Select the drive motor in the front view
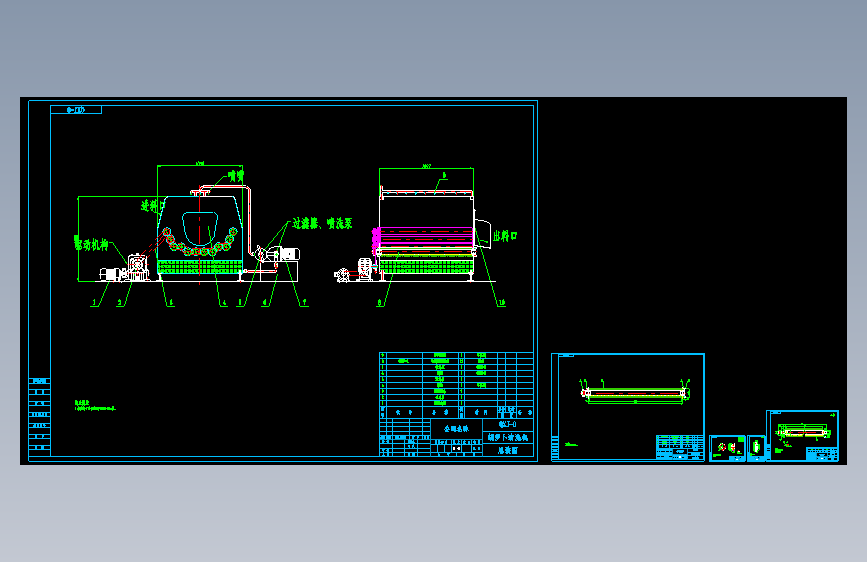Screen dimensions: 867x562 point(111,274)
